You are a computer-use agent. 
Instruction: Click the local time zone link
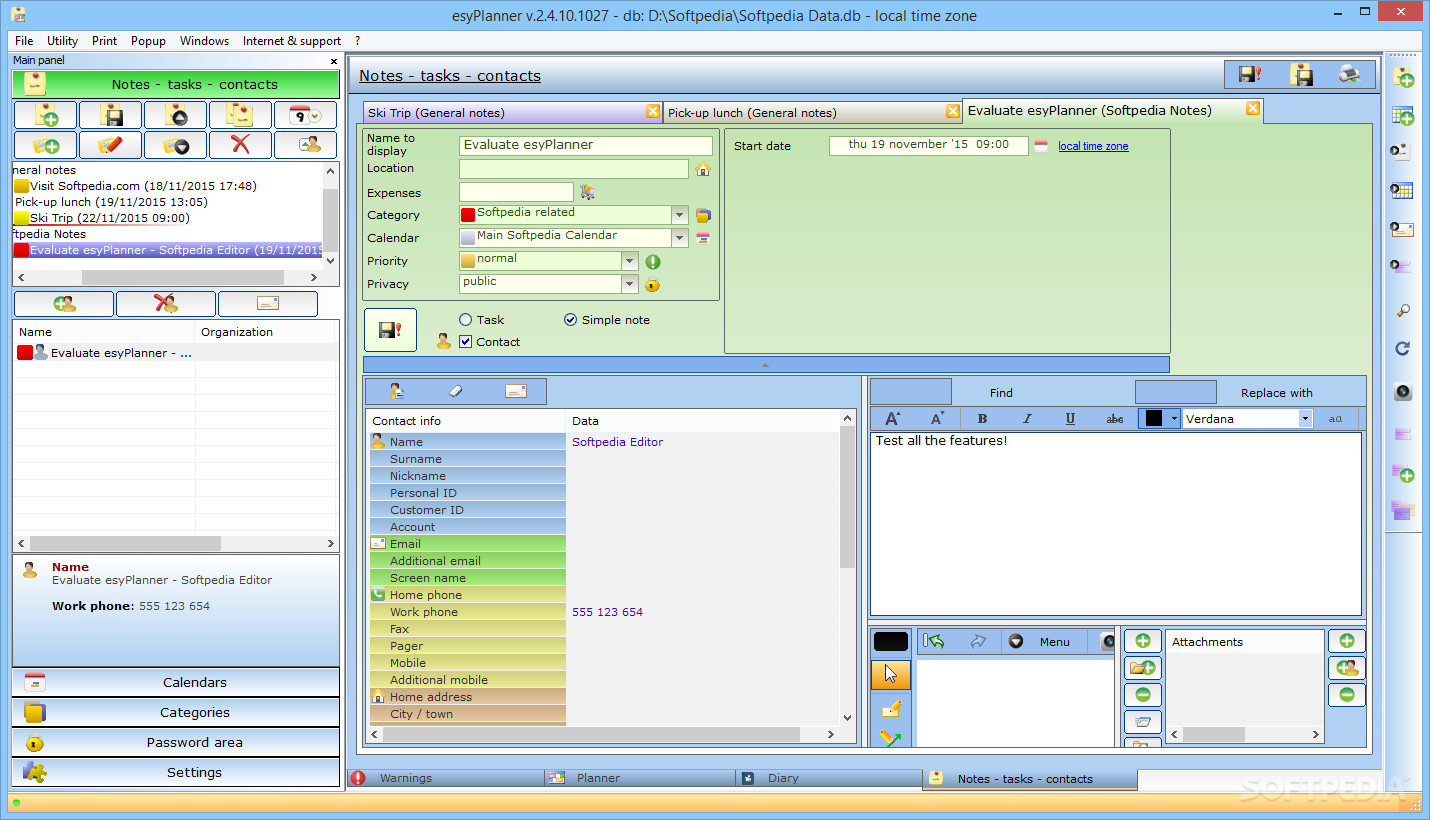(x=1093, y=146)
